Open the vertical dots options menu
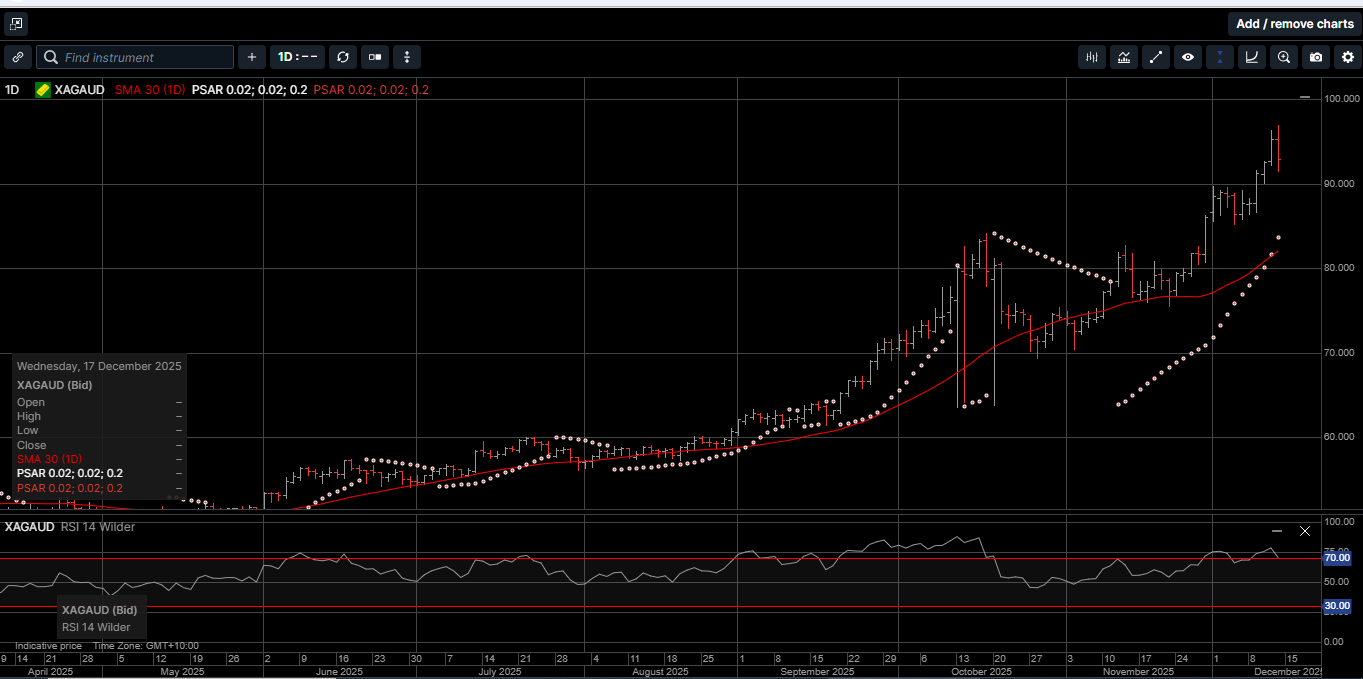 click(407, 57)
